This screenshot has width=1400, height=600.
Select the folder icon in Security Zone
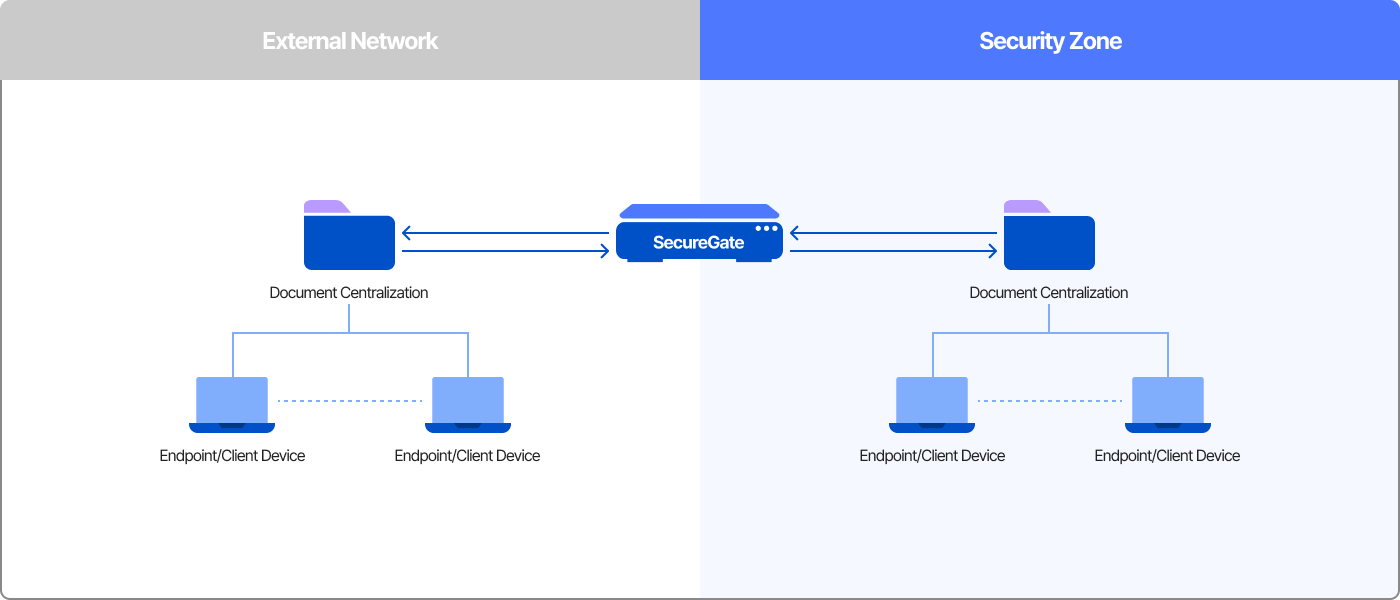1049,241
